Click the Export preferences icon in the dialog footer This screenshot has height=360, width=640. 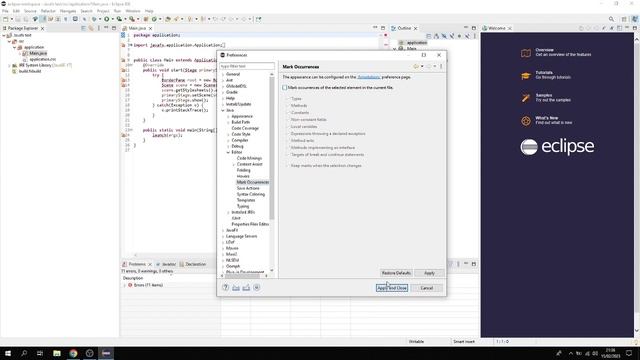tap(246, 287)
